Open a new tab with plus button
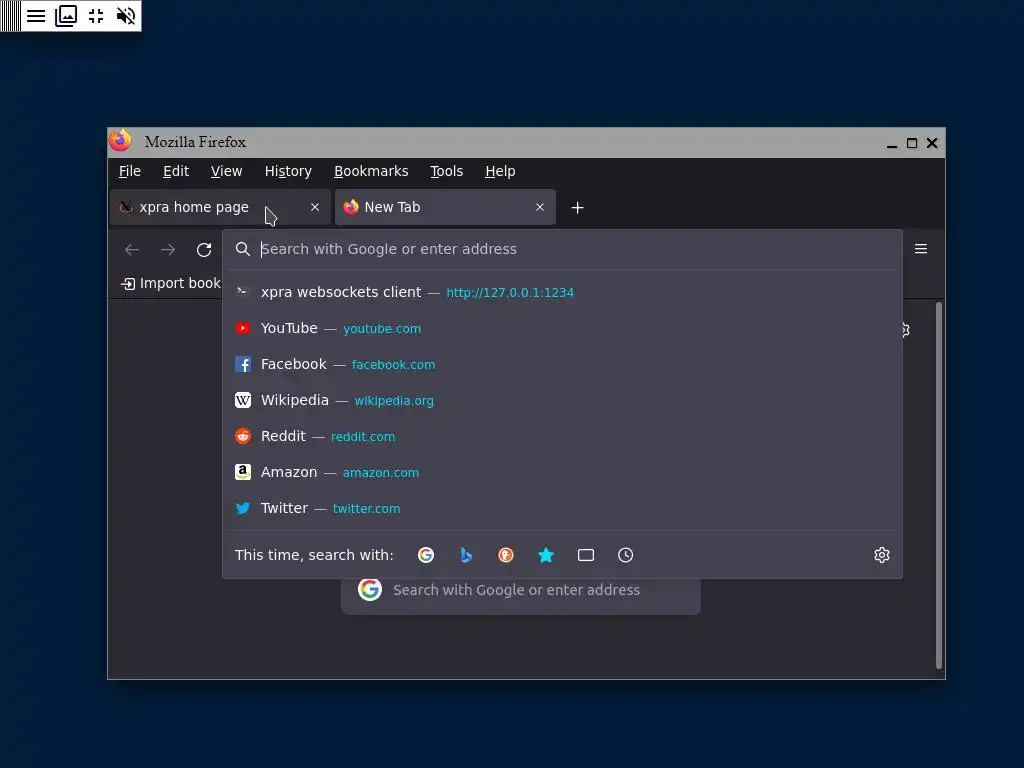Screen dimensions: 1024x768 click(x=577, y=208)
